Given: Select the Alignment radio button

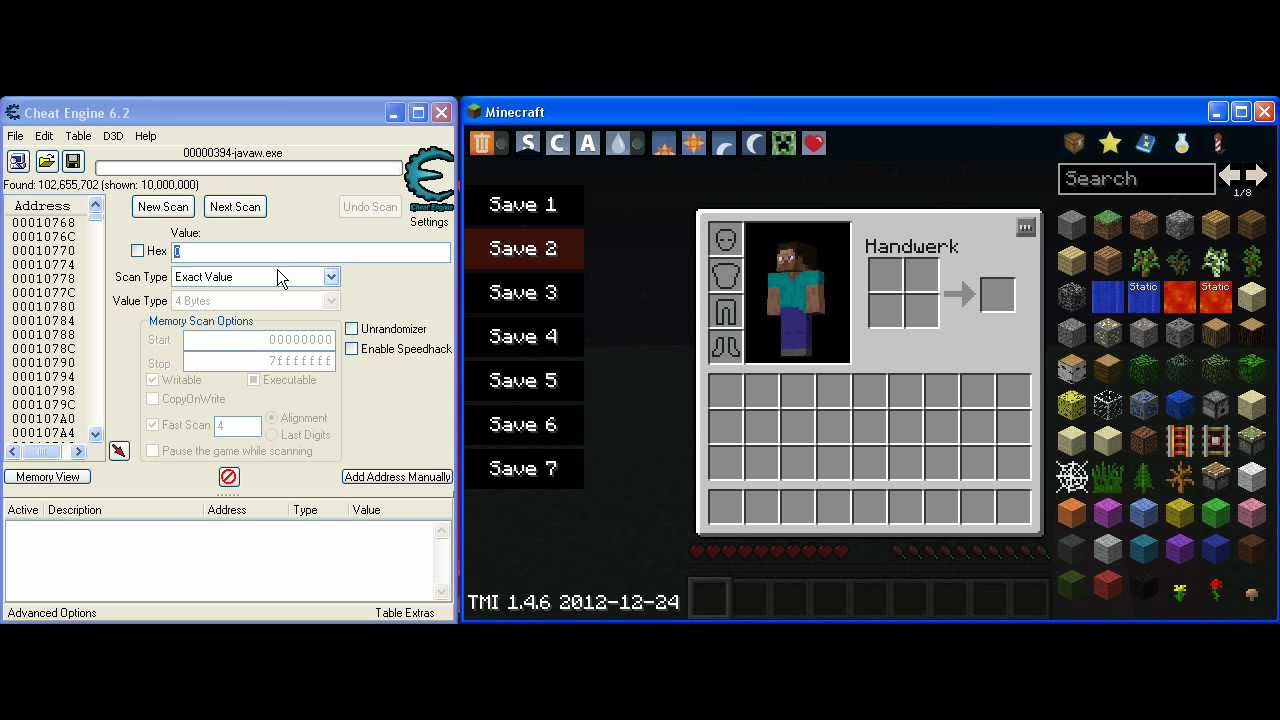Looking at the screenshot, I should (x=272, y=418).
